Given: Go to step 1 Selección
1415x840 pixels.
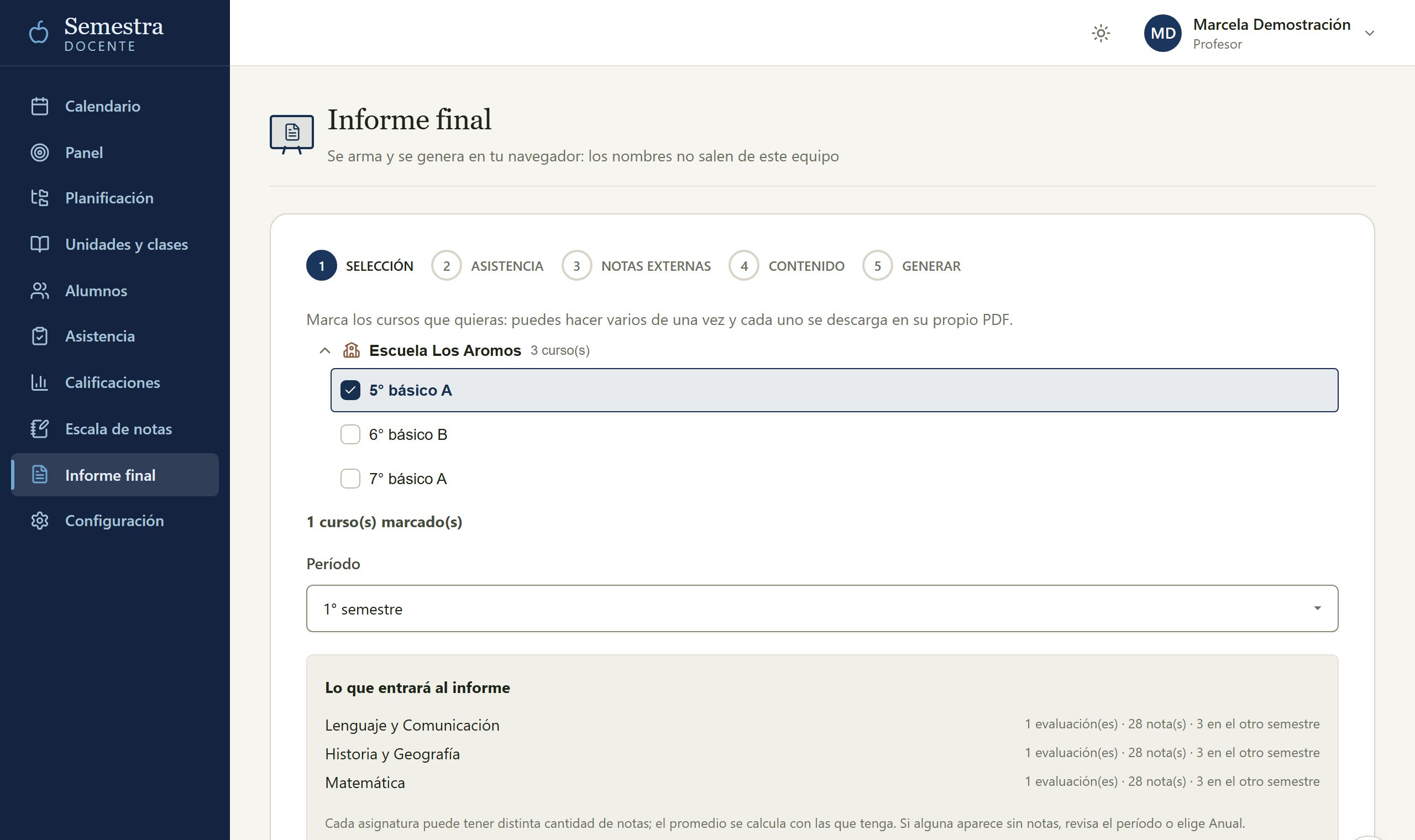Looking at the screenshot, I should click(x=360, y=265).
